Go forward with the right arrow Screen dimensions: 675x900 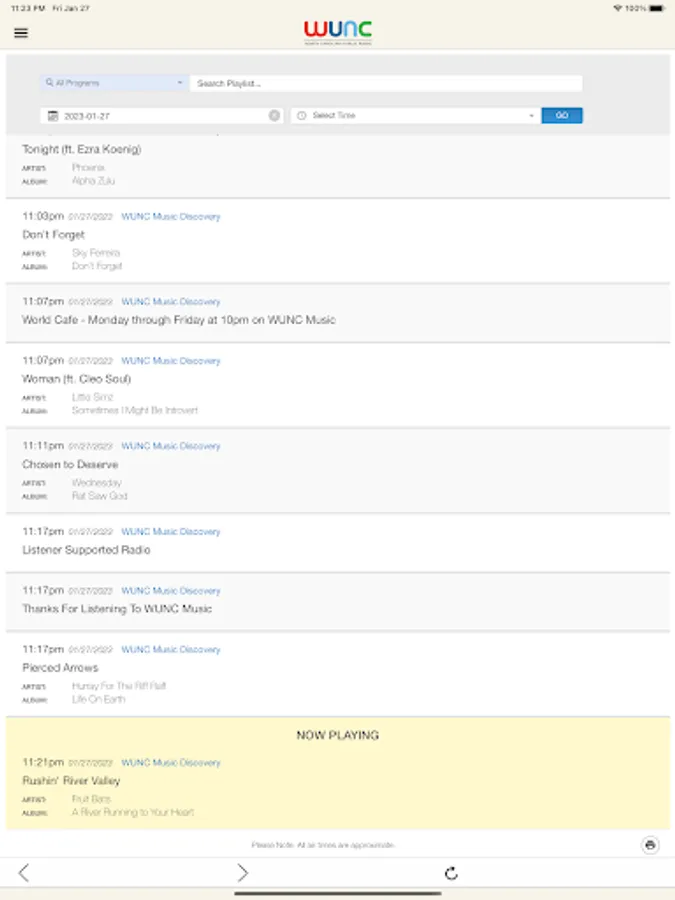coord(243,873)
